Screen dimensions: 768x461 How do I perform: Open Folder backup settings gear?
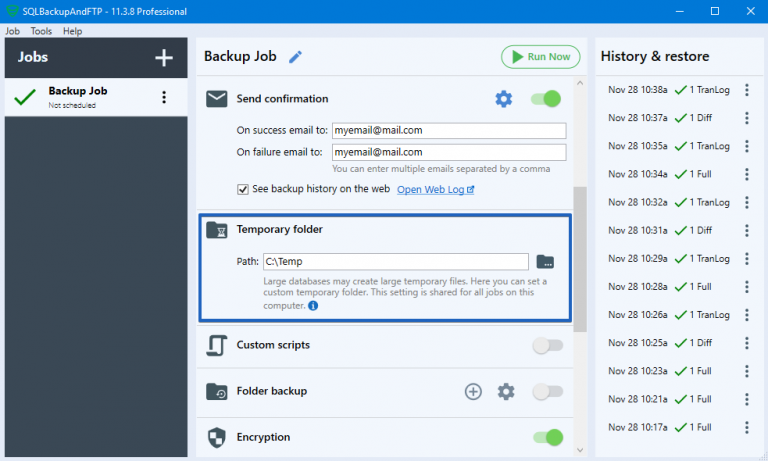pyautogui.click(x=506, y=391)
